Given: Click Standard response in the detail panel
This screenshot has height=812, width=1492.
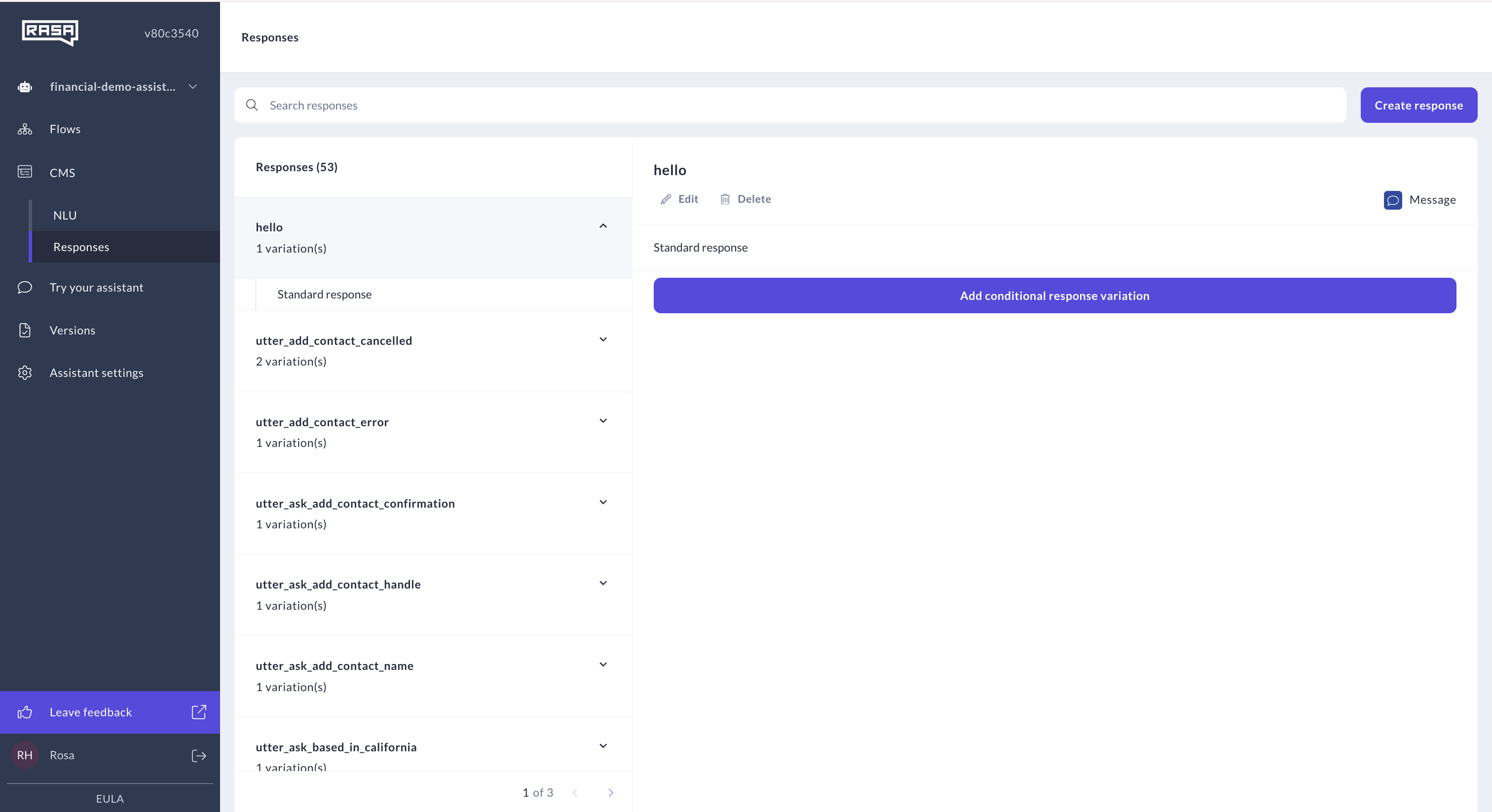Looking at the screenshot, I should (x=700, y=248).
